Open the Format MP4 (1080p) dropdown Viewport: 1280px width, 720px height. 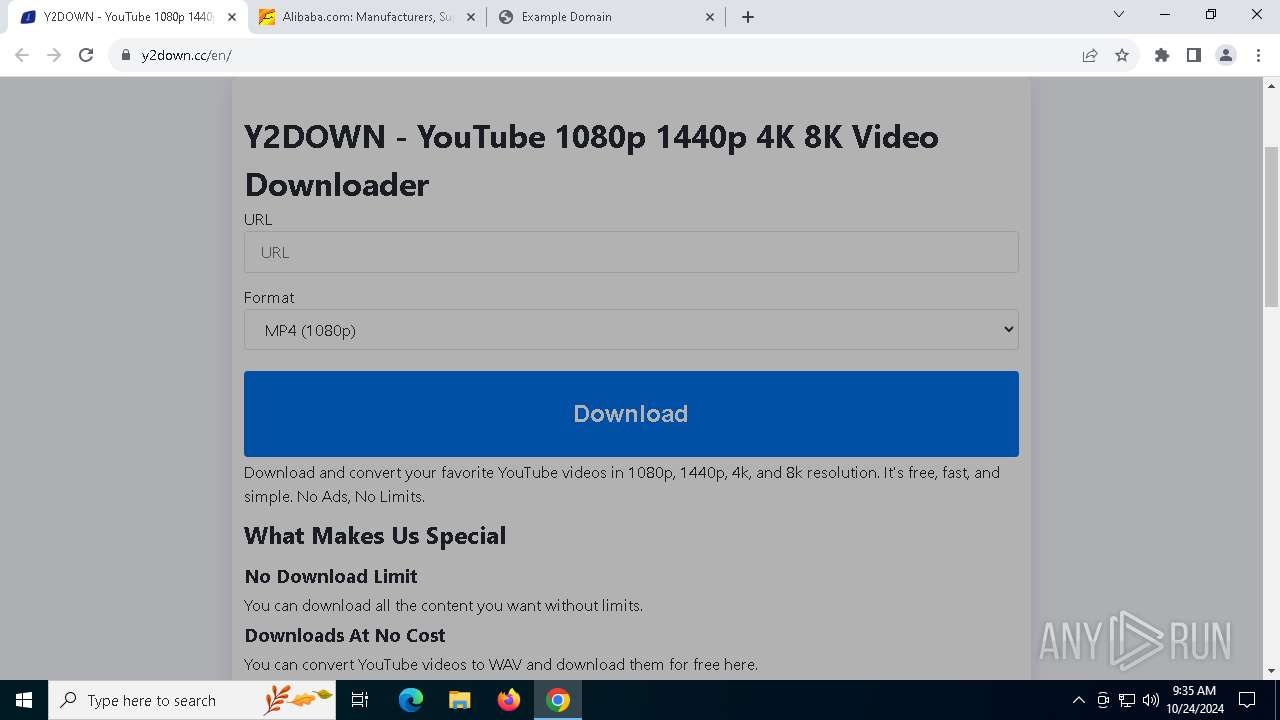[631, 330]
